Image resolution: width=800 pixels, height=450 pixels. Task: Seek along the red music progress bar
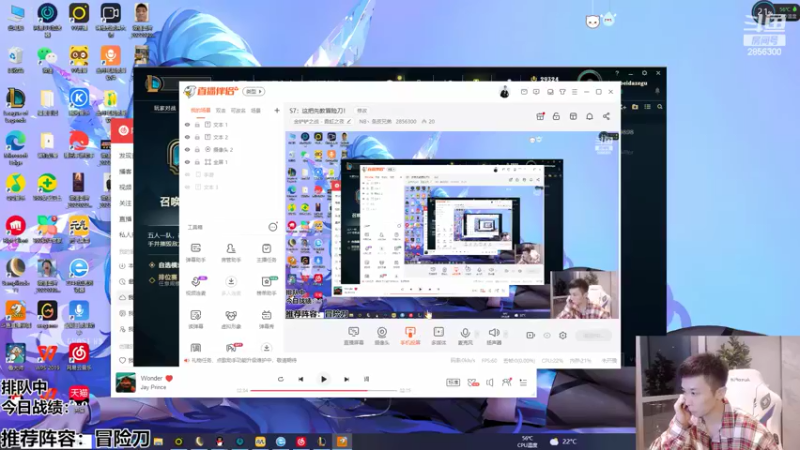tap(323, 390)
